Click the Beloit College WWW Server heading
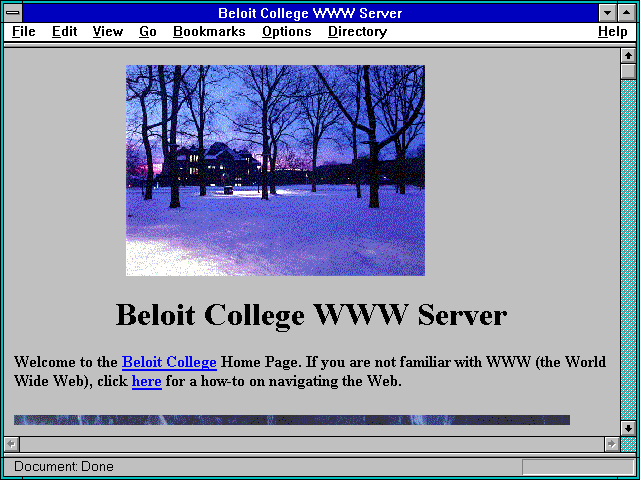640x480 pixels. [311, 315]
